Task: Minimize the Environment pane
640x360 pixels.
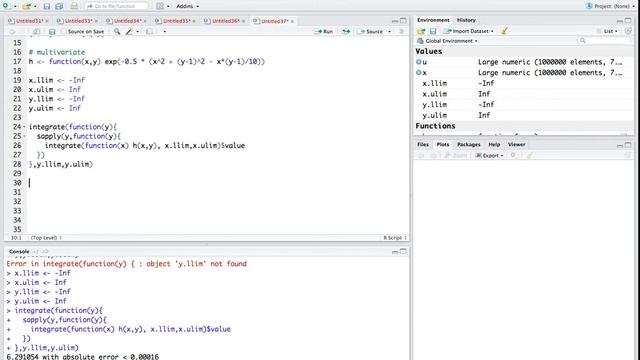Action: [620, 20]
